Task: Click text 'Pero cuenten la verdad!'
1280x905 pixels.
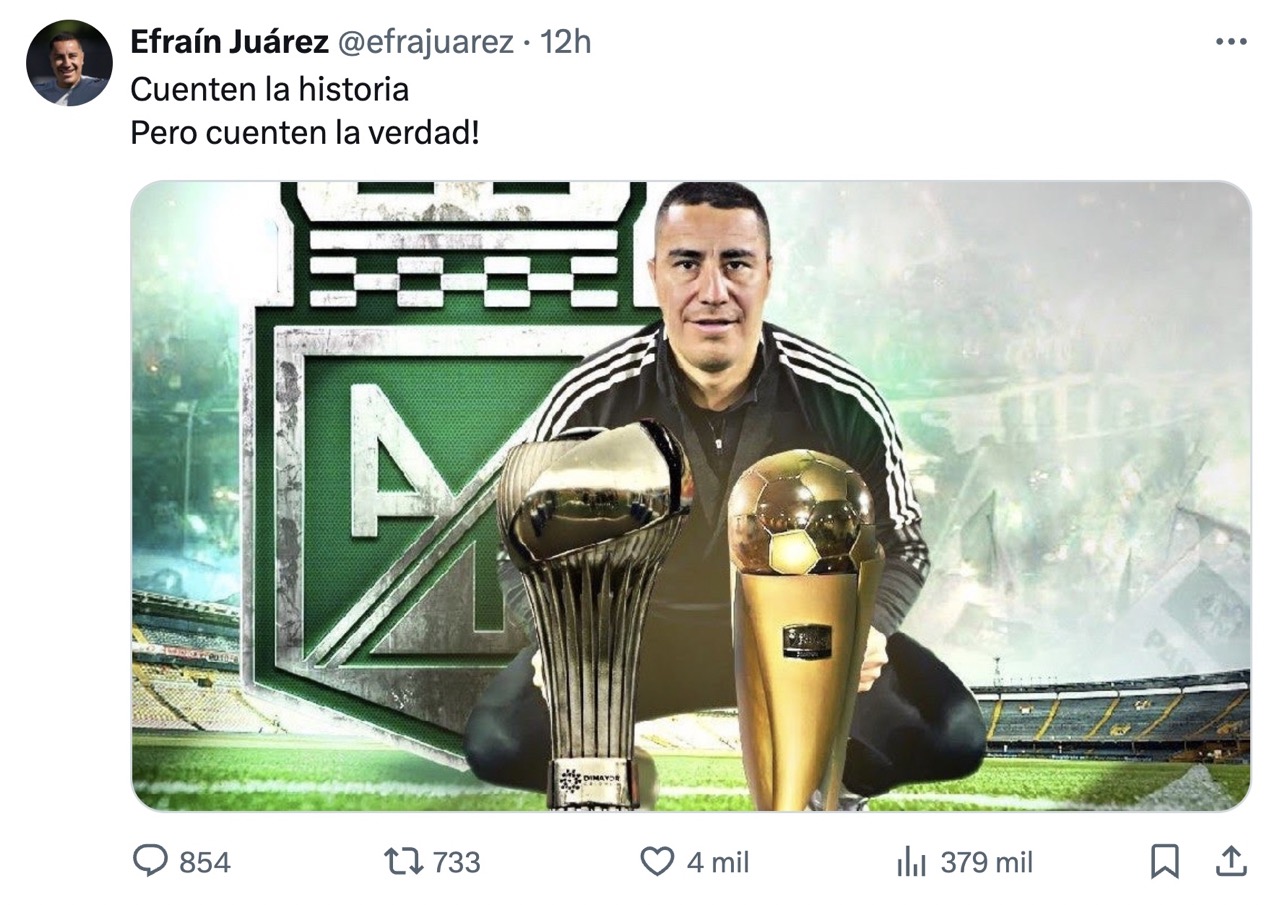Action: (305, 131)
